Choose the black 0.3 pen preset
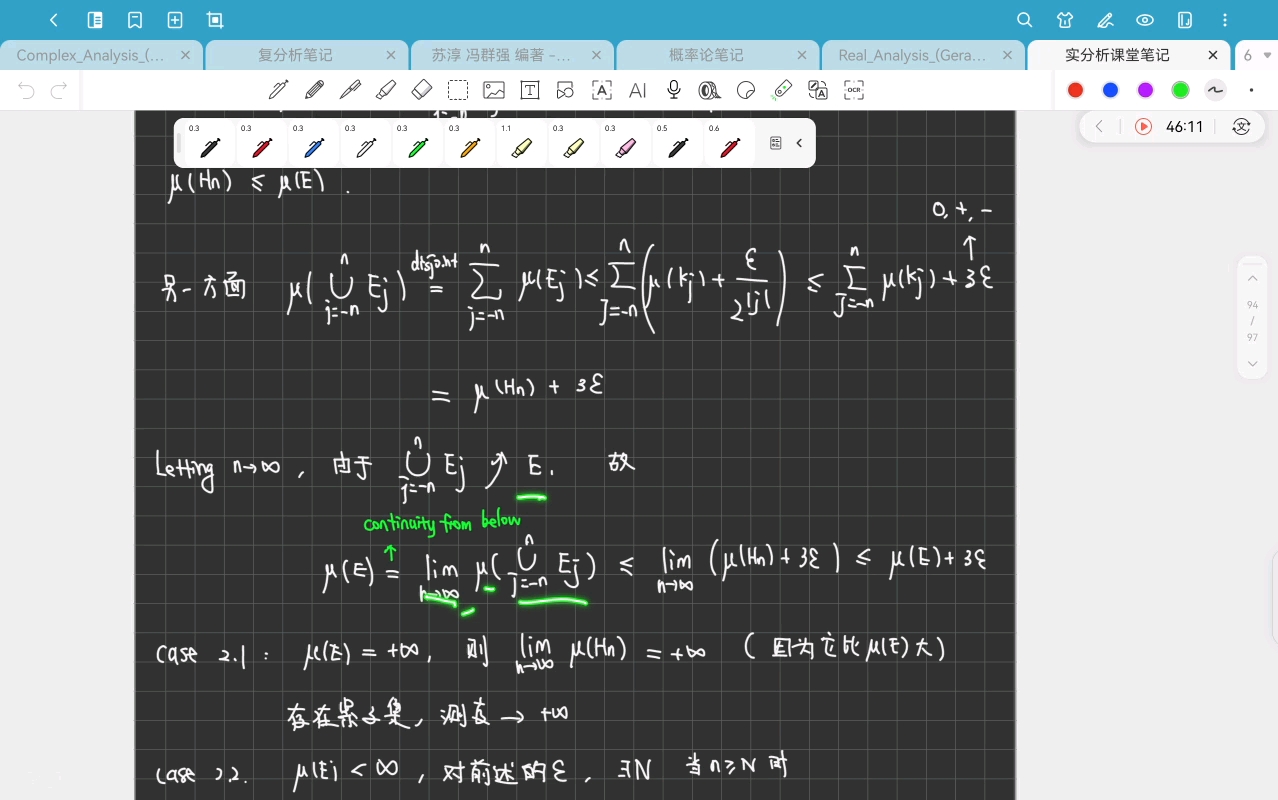Image resolution: width=1278 pixels, height=800 pixels. click(x=210, y=144)
